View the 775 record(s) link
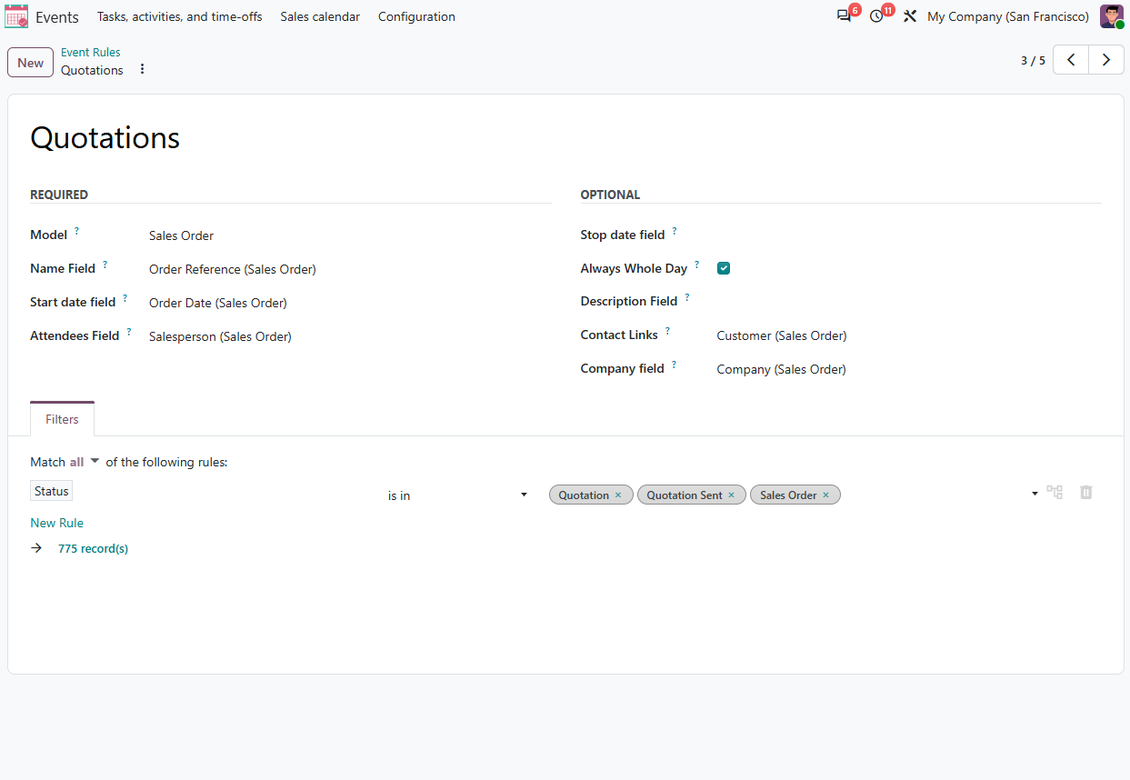The height and width of the screenshot is (780, 1130). (x=93, y=549)
